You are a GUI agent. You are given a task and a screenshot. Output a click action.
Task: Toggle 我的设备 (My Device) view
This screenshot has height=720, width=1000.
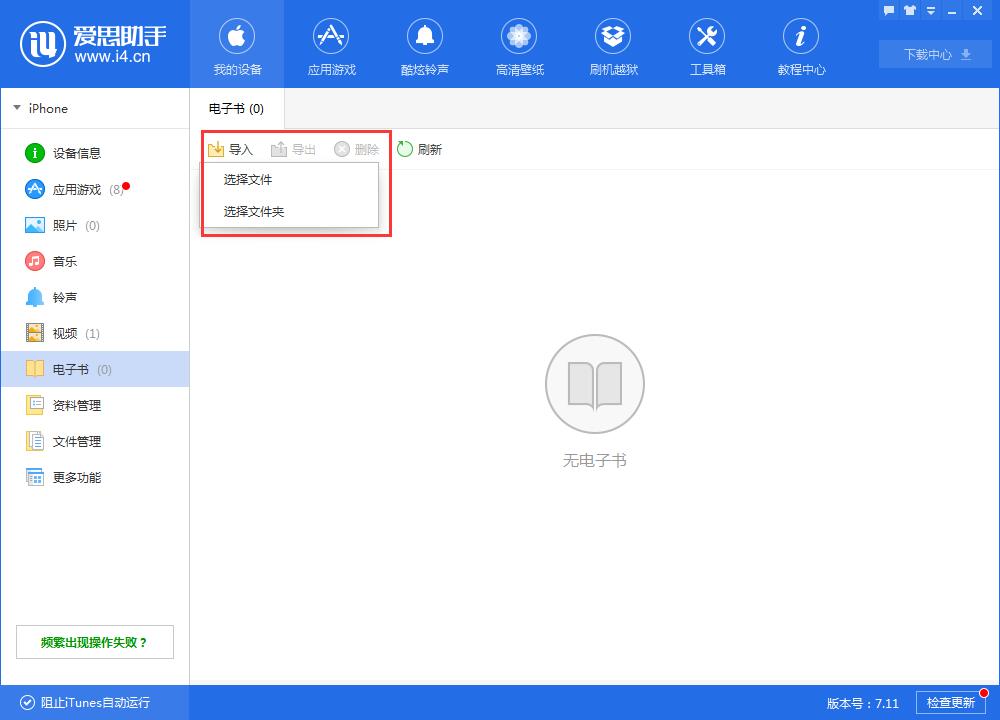click(237, 45)
